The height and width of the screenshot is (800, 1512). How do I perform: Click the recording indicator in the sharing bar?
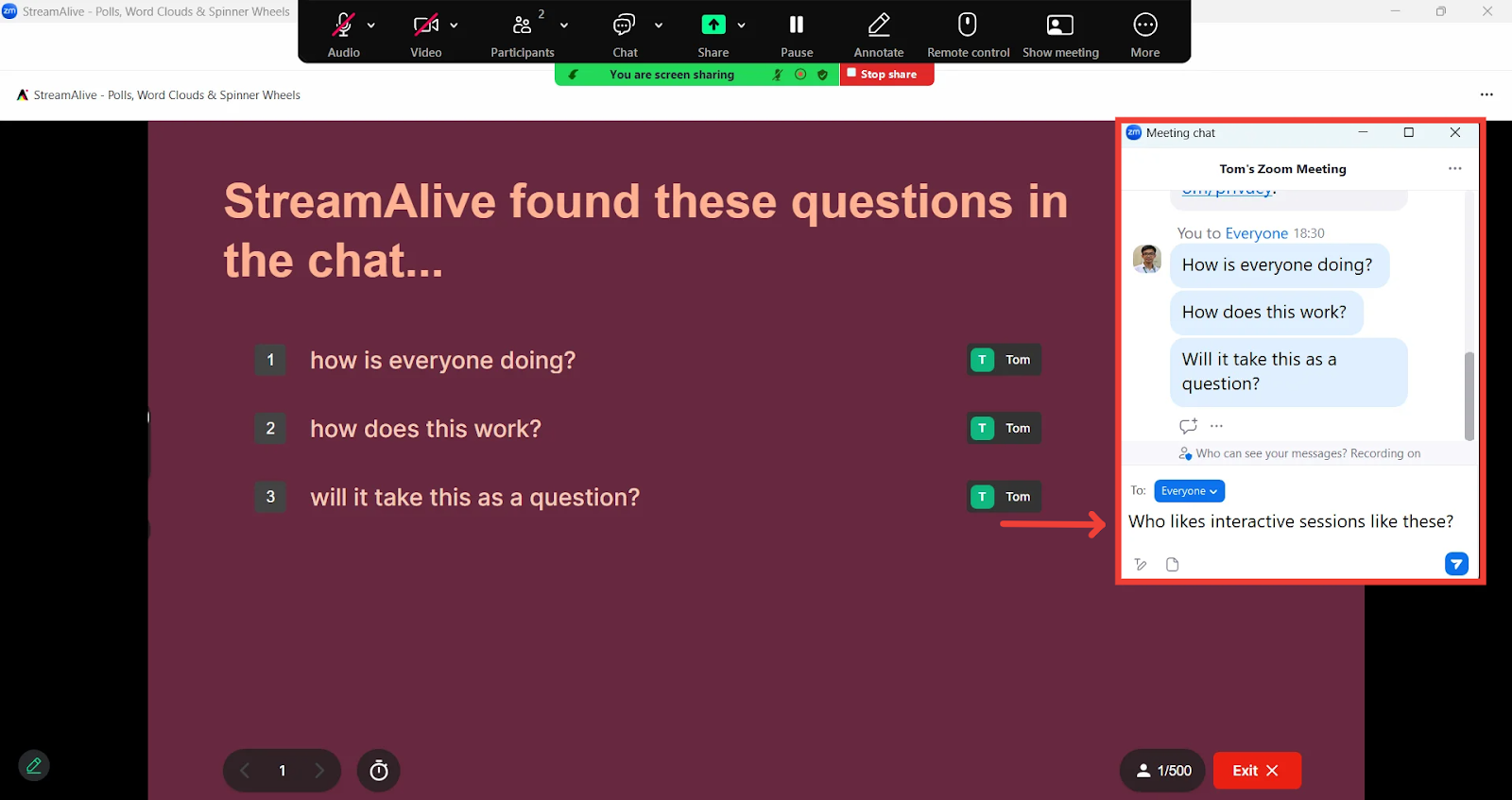pos(800,75)
